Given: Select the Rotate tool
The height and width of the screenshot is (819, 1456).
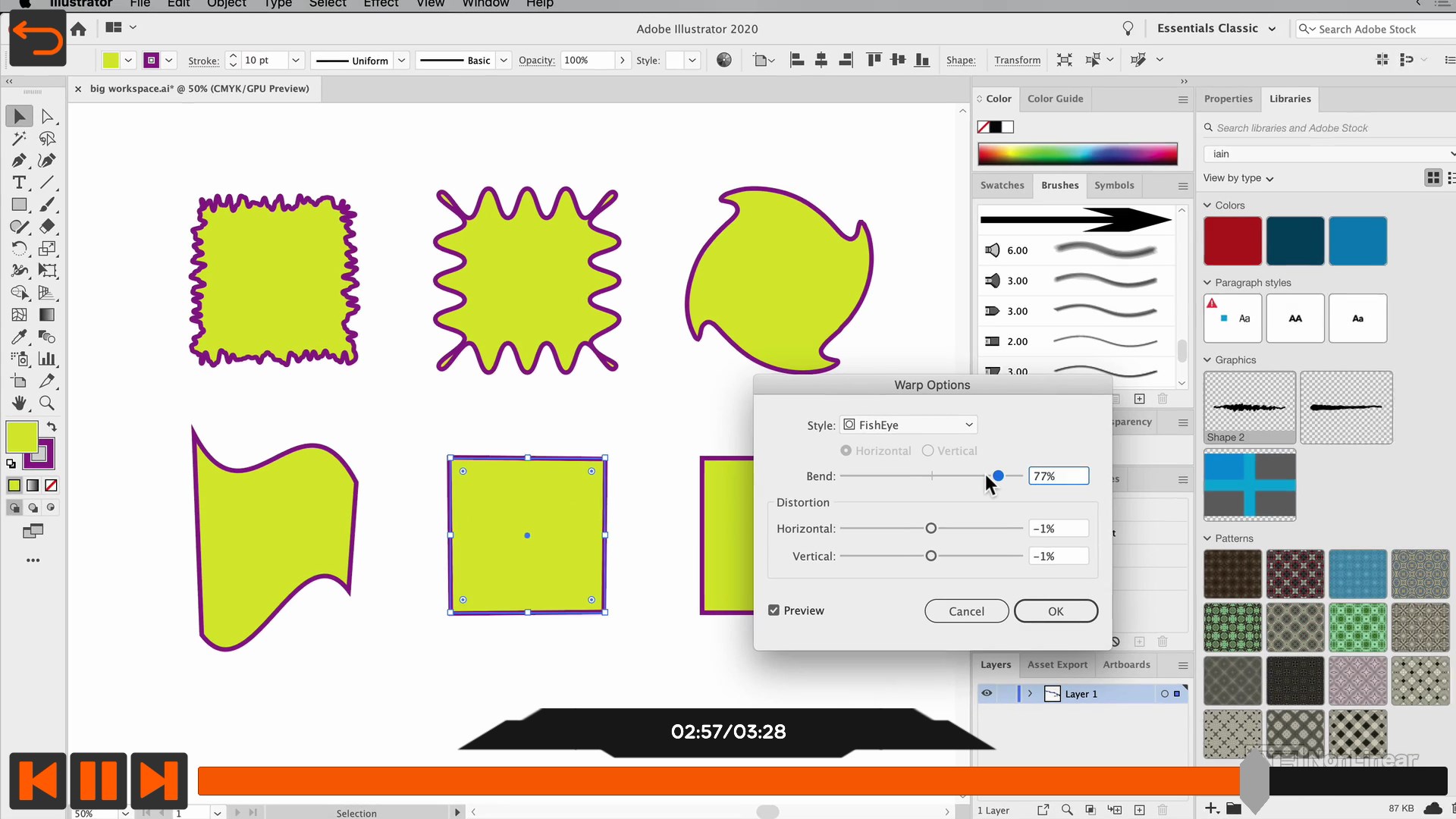Looking at the screenshot, I should [19, 249].
